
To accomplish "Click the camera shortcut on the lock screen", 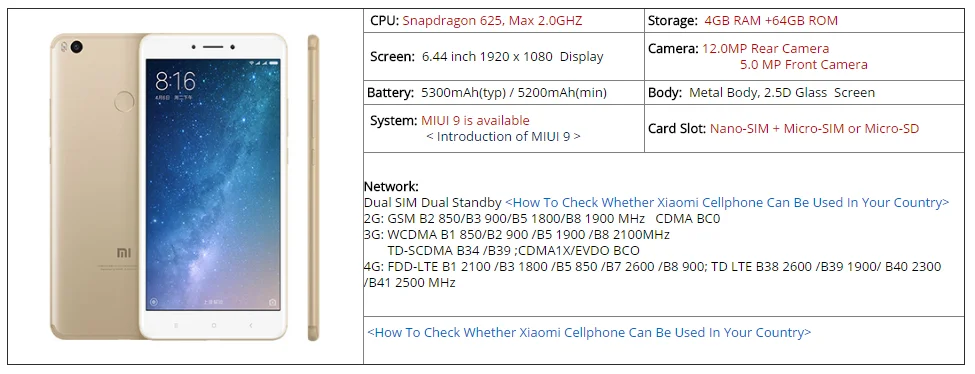I will point(272,302).
